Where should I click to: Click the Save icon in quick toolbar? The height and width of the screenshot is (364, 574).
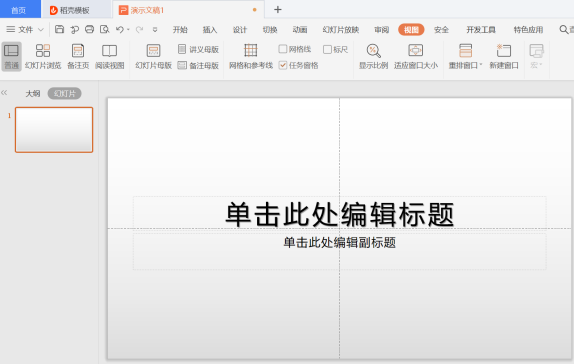tap(59, 29)
